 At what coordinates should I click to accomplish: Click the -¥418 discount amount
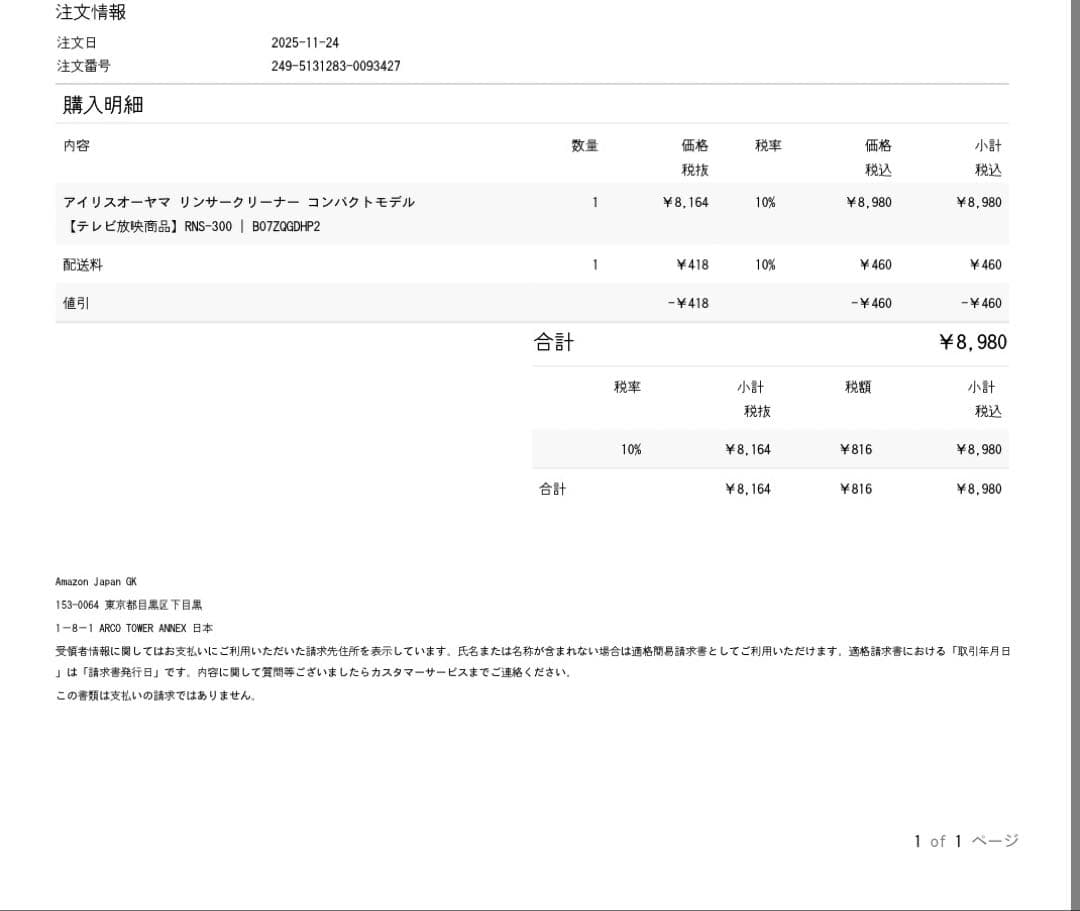(688, 303)
